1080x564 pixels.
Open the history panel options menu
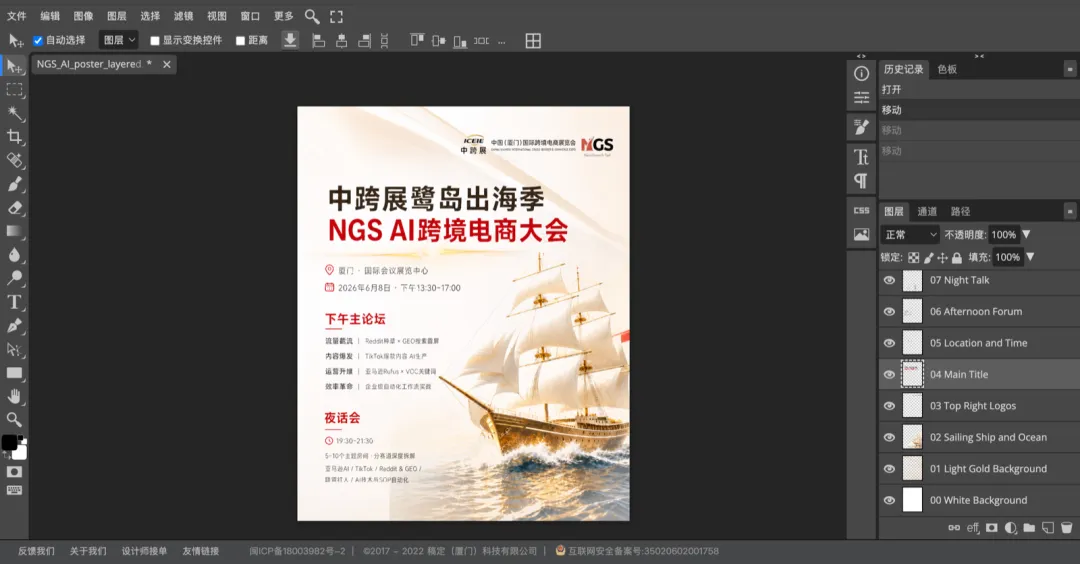pyautogui.click(x=1070, y=69)
